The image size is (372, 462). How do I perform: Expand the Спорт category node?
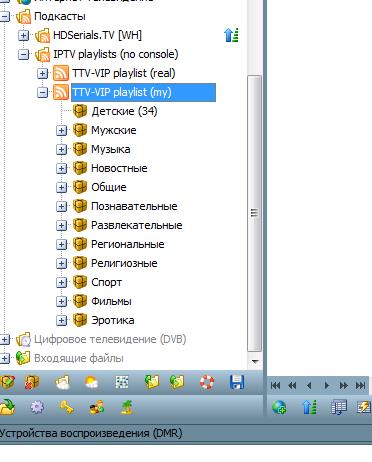[61, 282]
